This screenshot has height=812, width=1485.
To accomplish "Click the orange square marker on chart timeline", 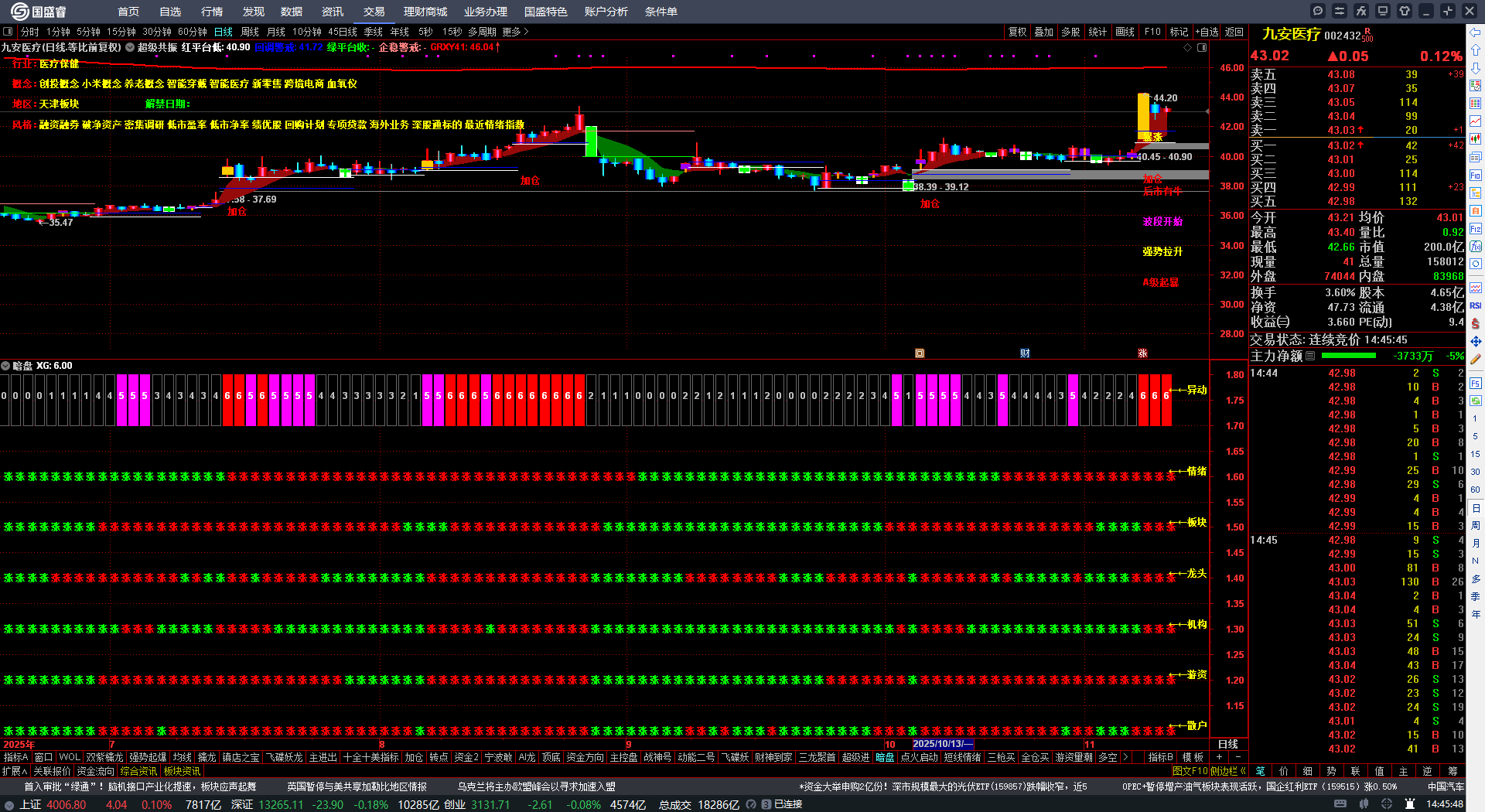I will (920, 353).
